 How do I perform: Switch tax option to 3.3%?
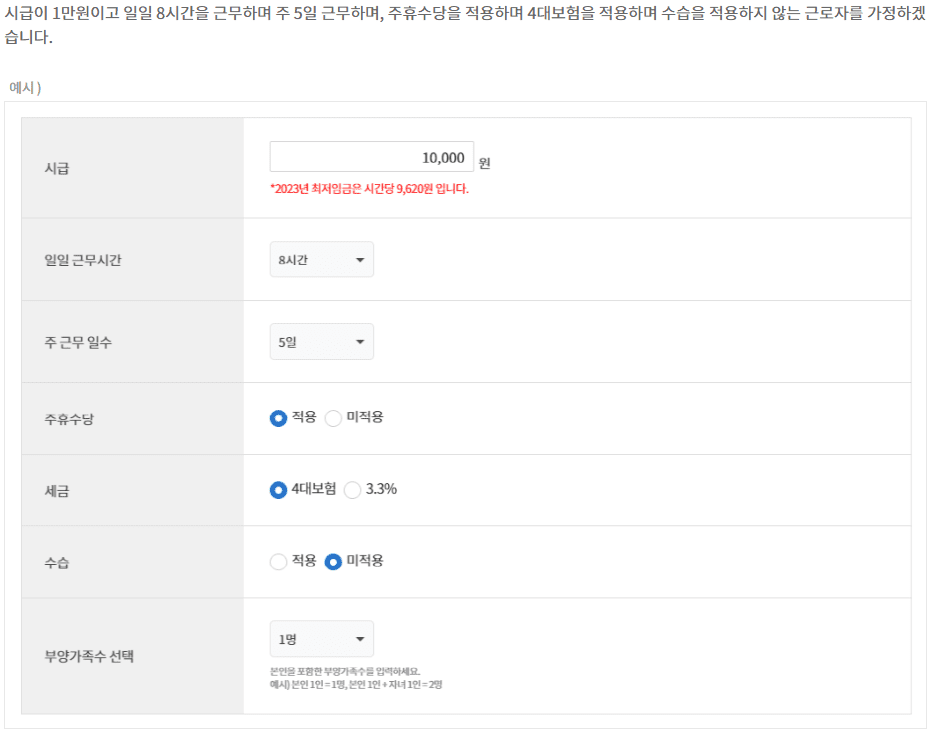click(x=352, y=490)
